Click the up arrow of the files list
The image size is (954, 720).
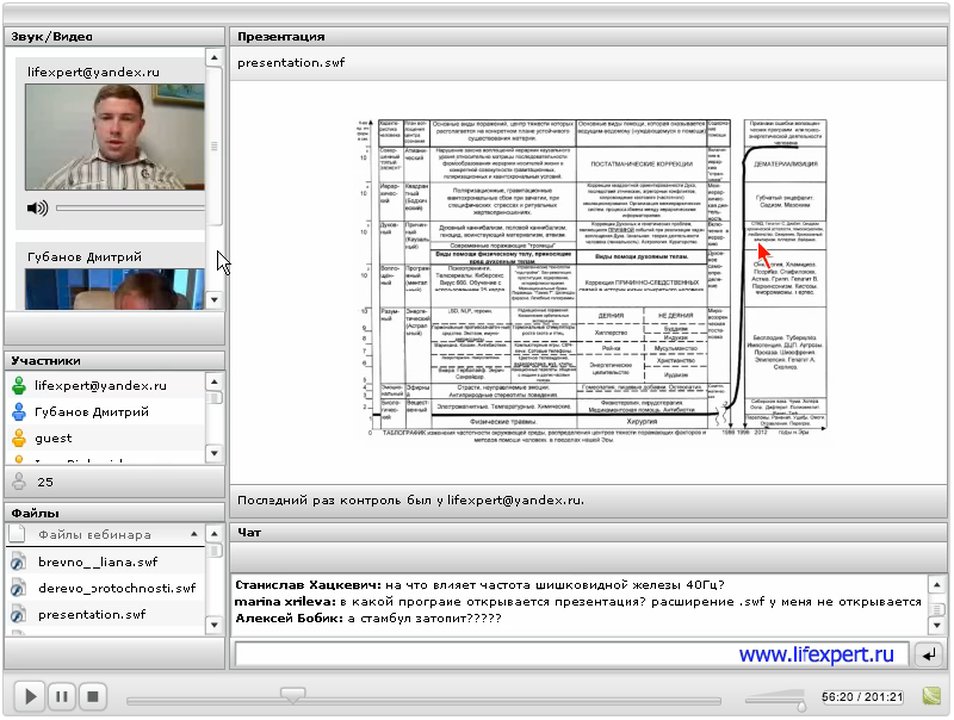click(214, 534)
